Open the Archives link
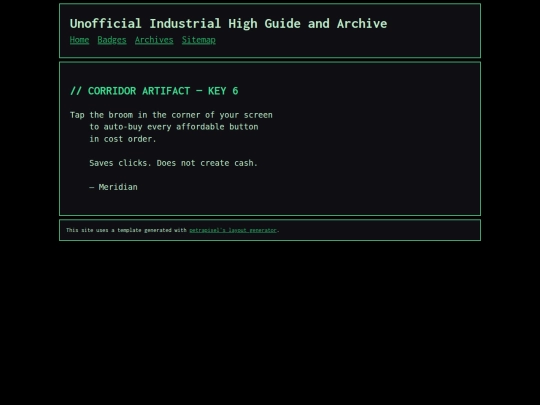Viewport: 540px width, 405px height. point(154,40)
